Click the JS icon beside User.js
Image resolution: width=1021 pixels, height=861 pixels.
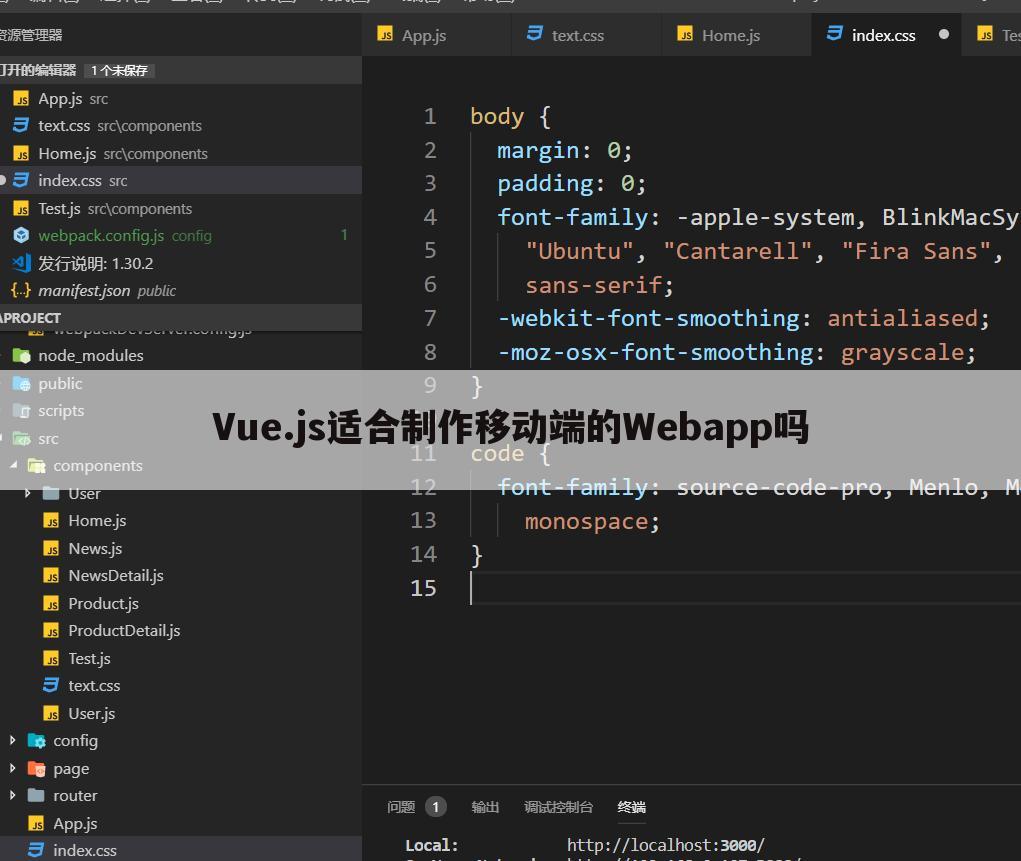51,714
